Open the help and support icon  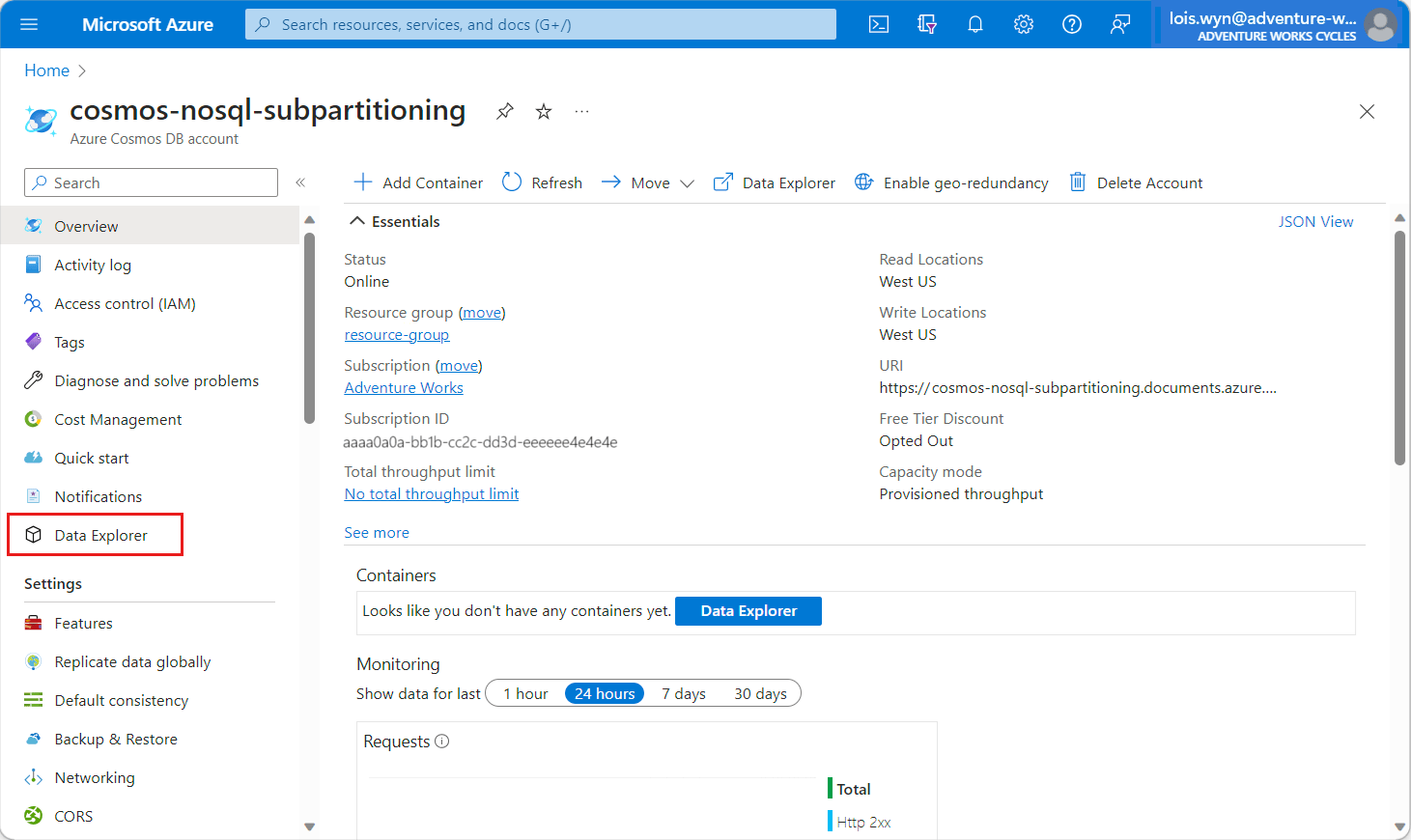[x=1071, y=24]
